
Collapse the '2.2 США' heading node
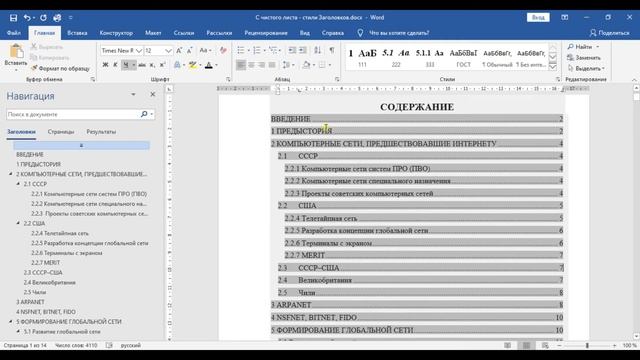point(18,223)
